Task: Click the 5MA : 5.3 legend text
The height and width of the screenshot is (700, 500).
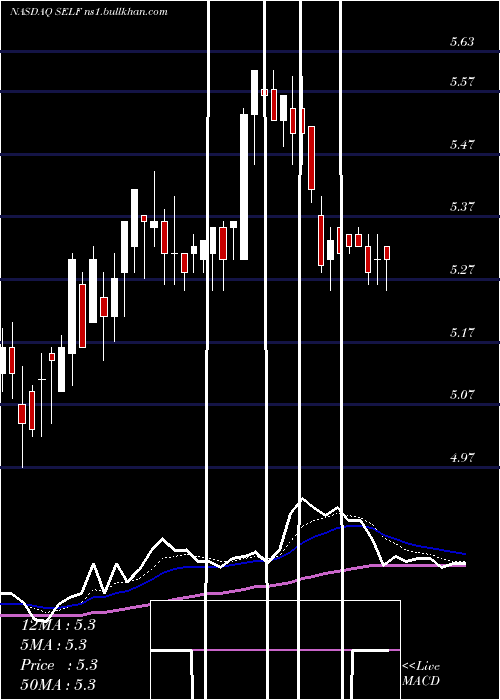Action: point(54,645)
